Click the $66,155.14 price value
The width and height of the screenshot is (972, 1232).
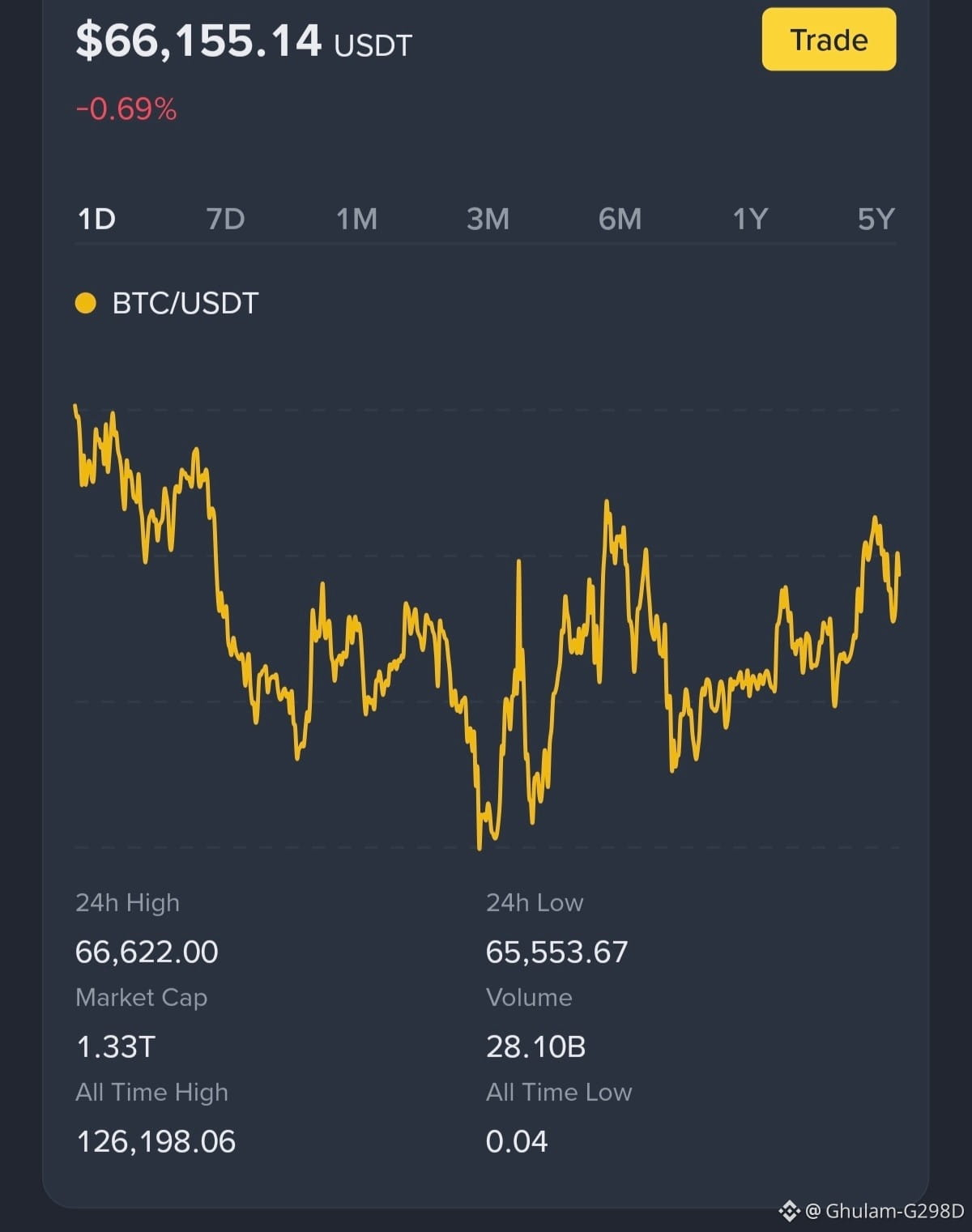[198, 40]
